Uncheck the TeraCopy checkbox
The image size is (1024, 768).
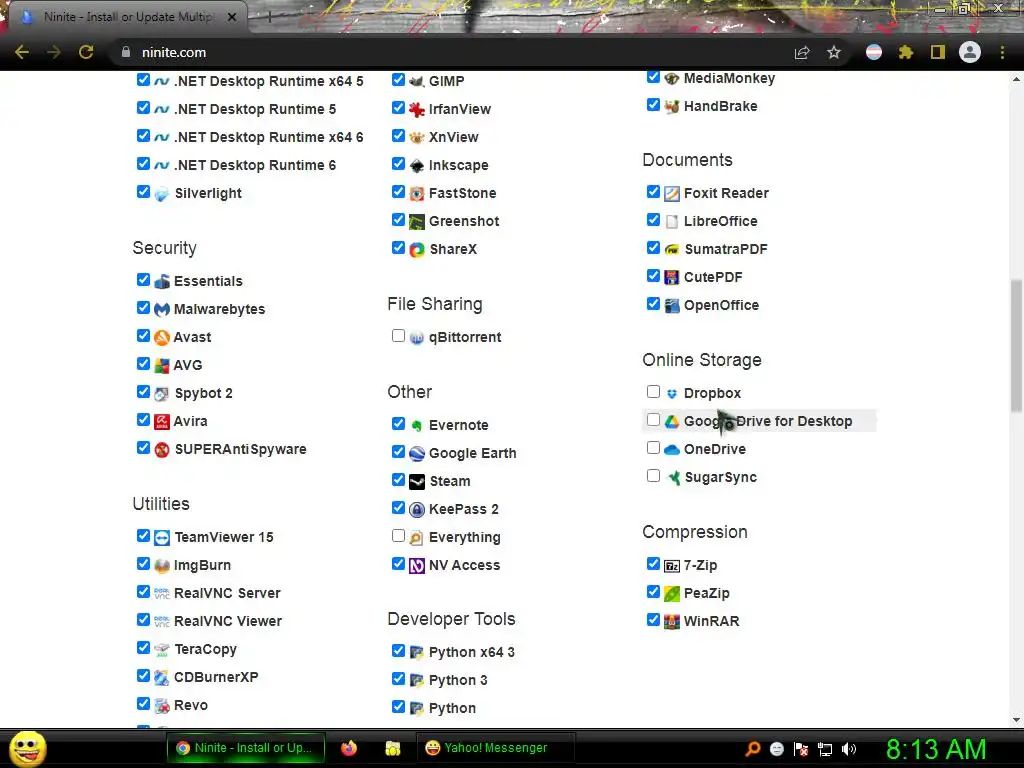coord(143,648)
